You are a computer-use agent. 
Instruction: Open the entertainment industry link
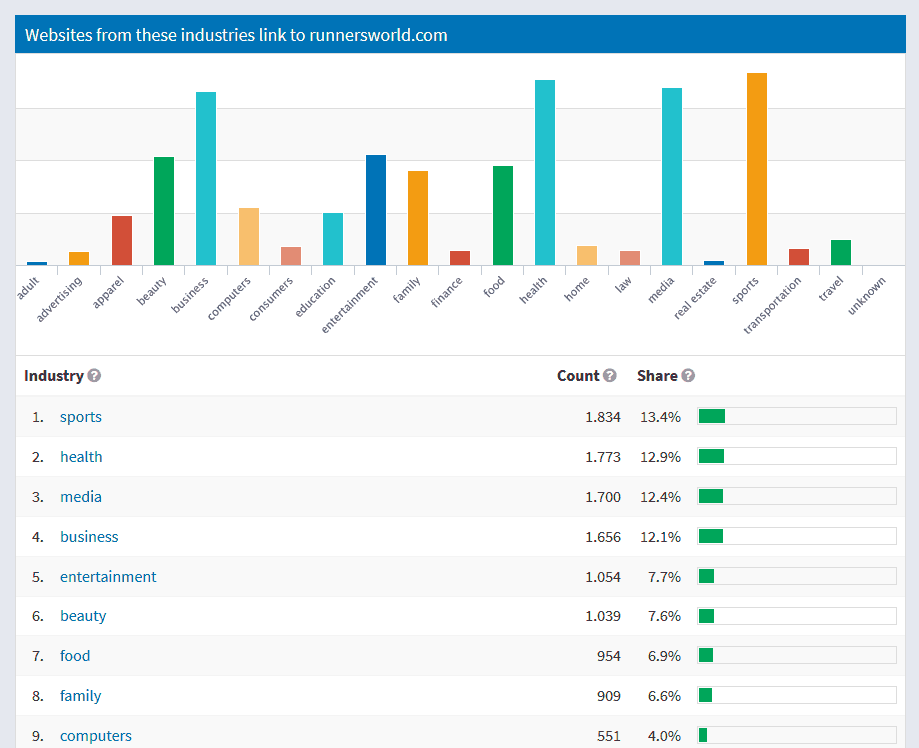coord(108,576)
